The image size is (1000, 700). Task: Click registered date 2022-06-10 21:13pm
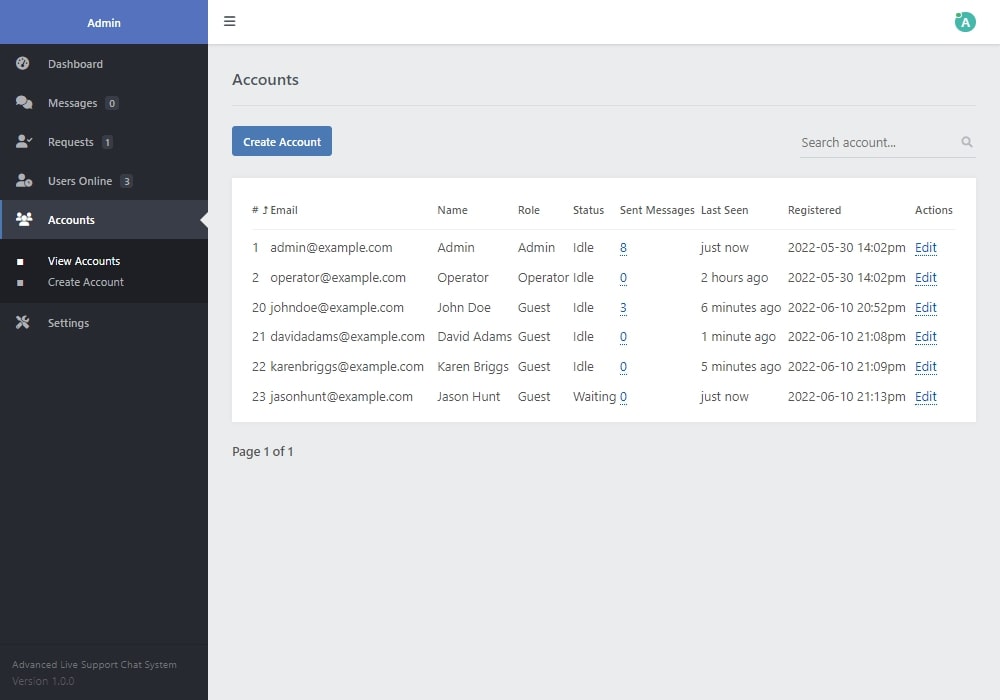(846, 396)
